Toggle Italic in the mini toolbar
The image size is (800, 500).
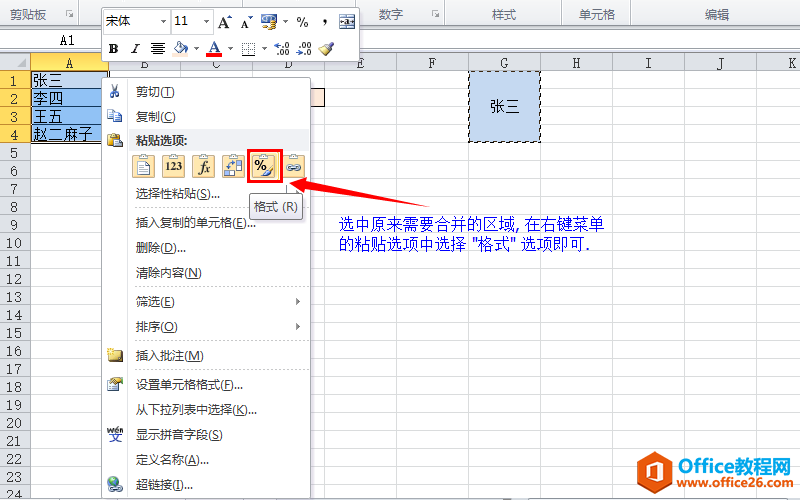click(135, 48)
